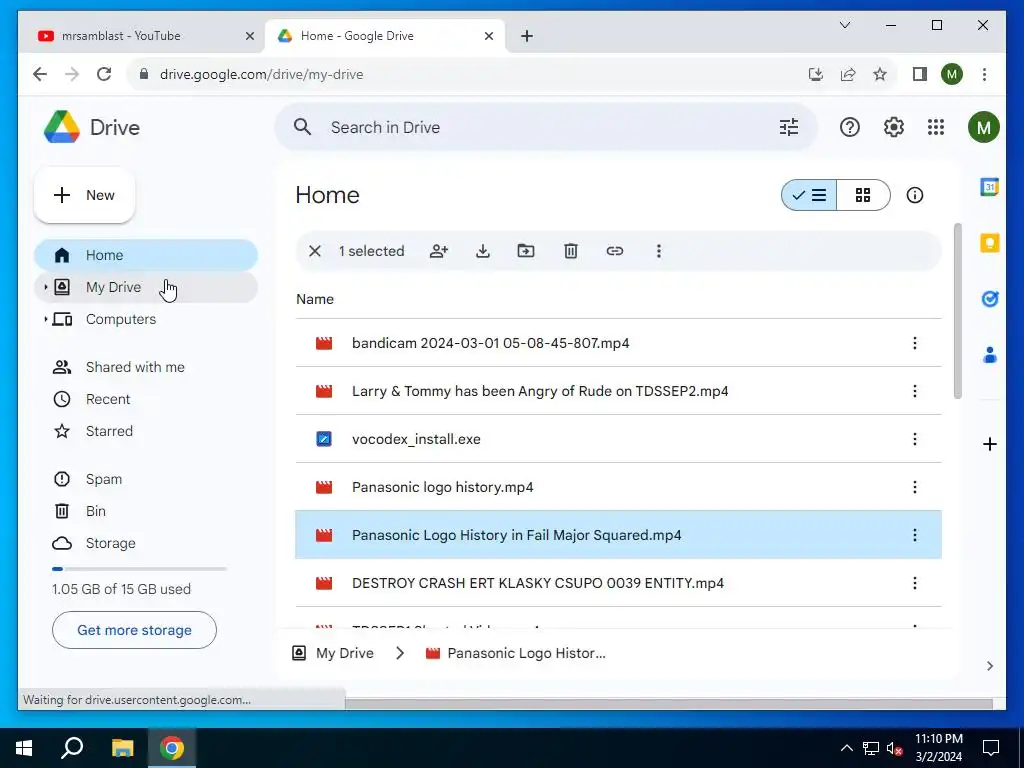Open Chrome tab search dropdown

844,25
